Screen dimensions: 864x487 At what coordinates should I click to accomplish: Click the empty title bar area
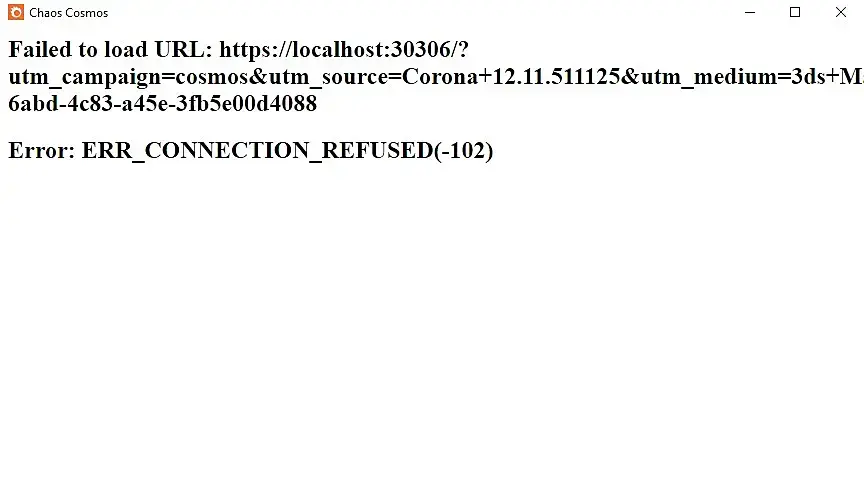pyautogui.click(x=419, y=12)
